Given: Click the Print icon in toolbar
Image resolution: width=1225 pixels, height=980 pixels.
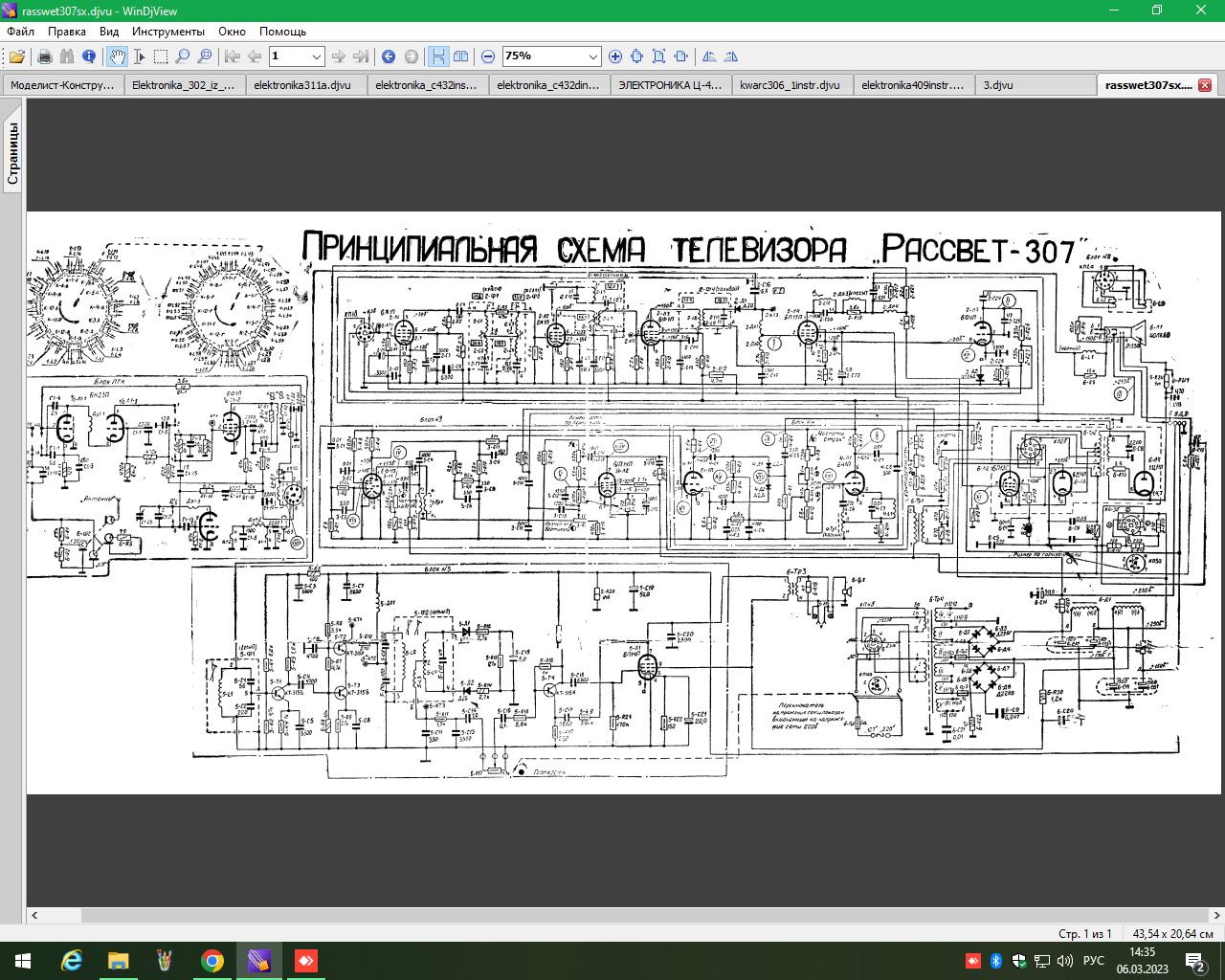Looking at the screenshot, I should click(x=44, y=56).
